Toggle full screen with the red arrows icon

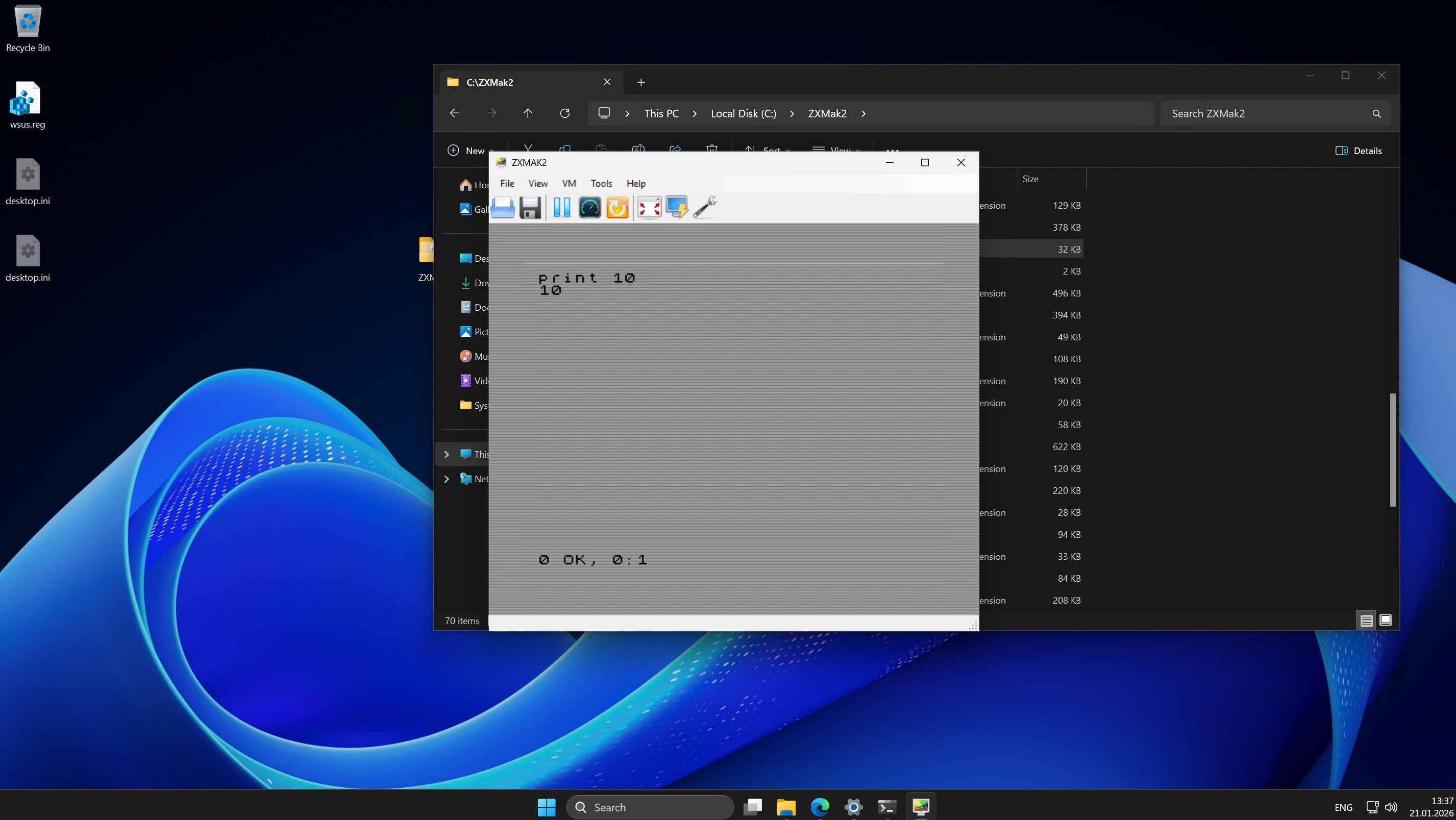[649, 207]
